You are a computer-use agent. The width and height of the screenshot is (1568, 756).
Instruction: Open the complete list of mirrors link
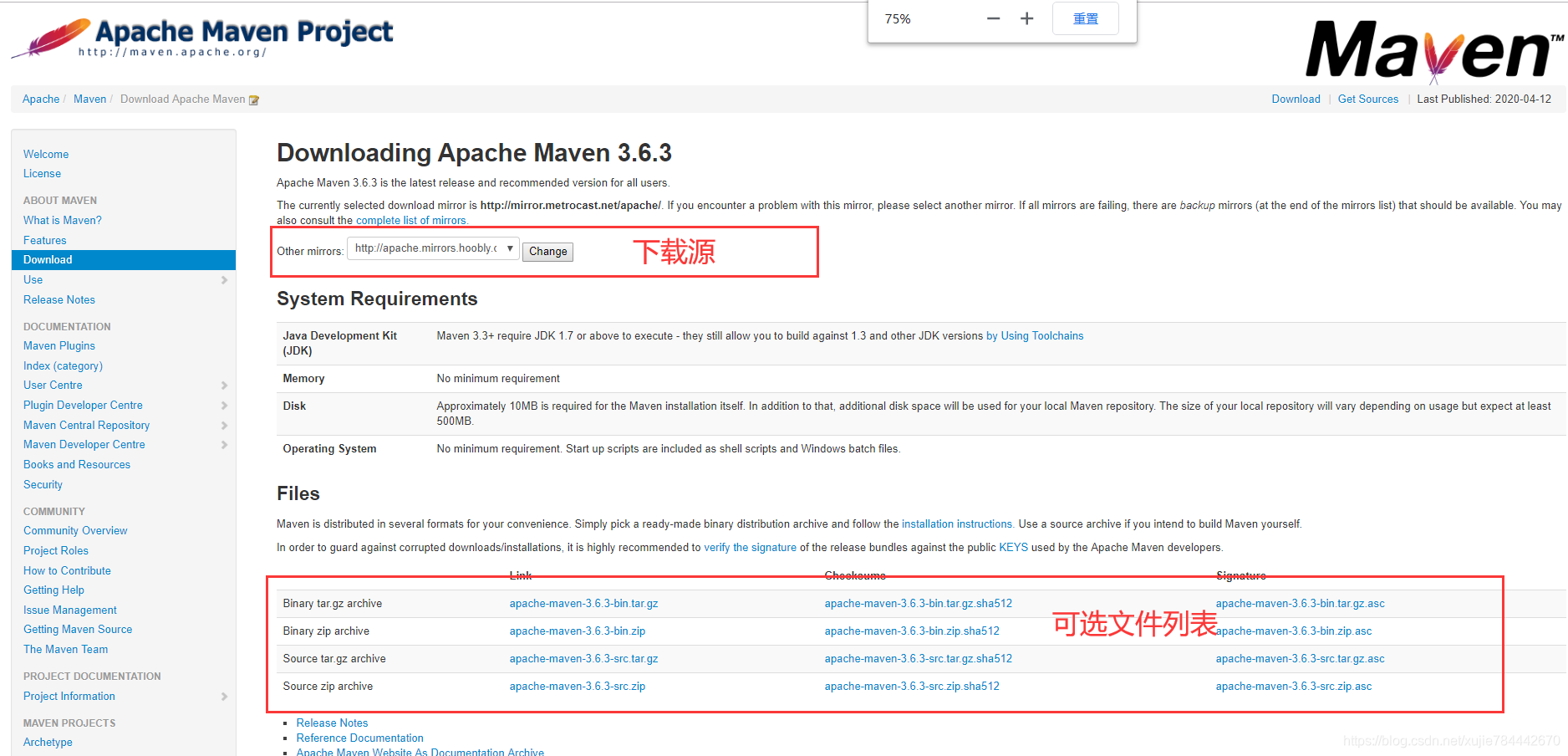pos(411,221)
